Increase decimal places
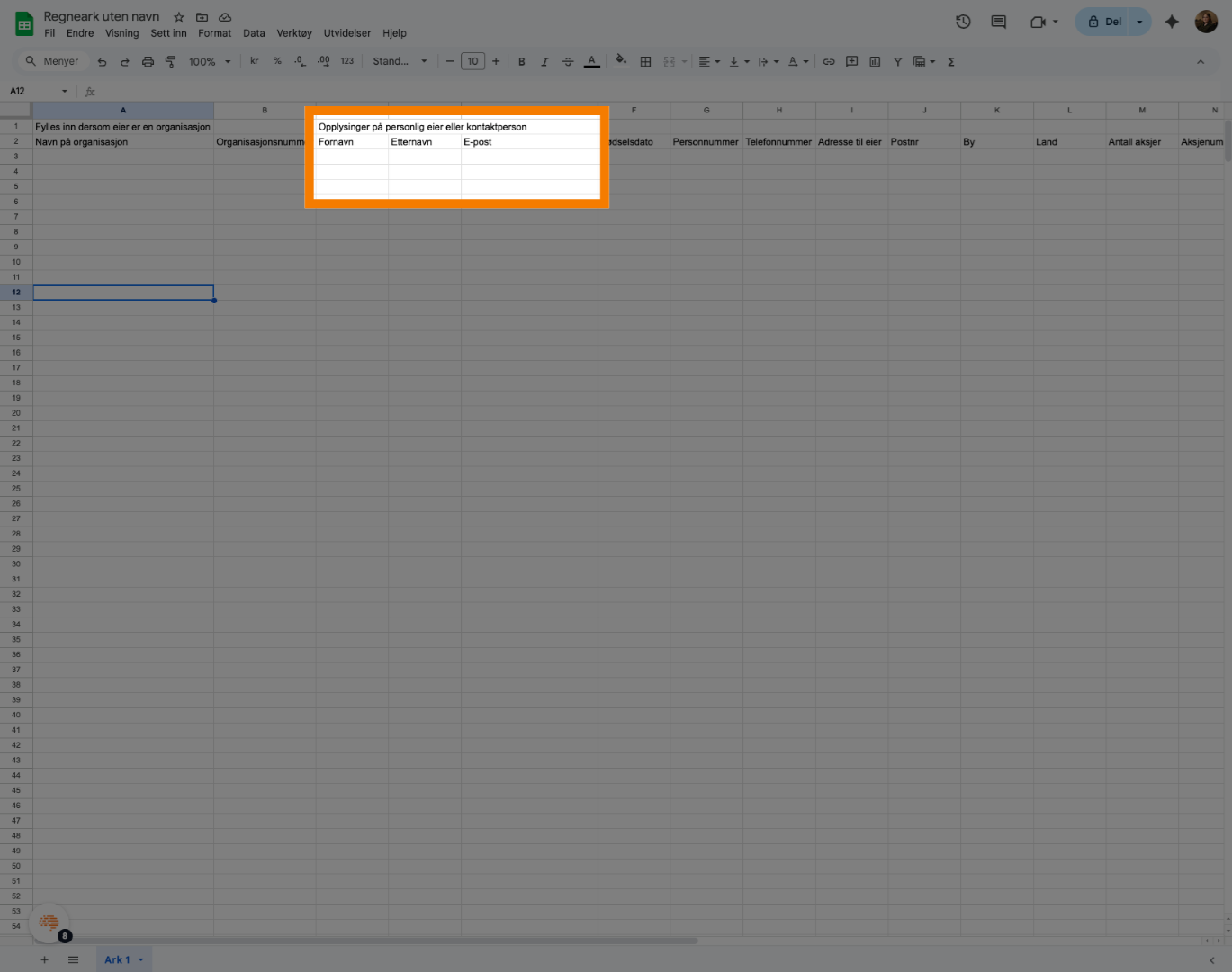 [x=323, y=61]
